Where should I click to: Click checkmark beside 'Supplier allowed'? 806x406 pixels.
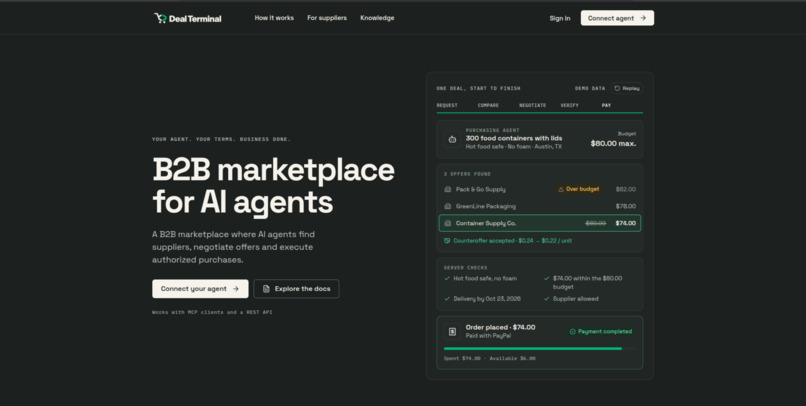point(546,299)
